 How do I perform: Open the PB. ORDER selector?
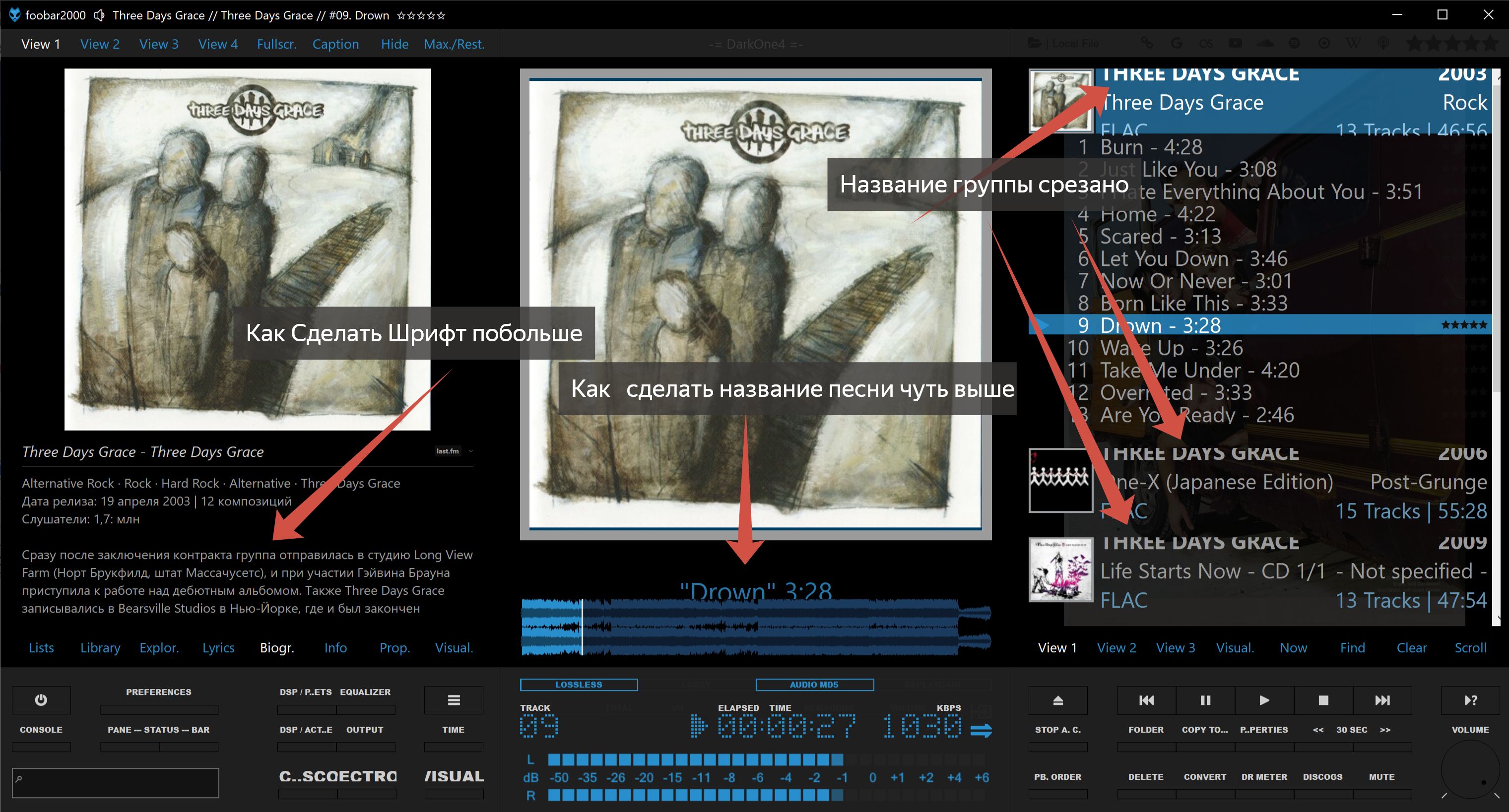pyautogui.click(x=1057, y=777)
